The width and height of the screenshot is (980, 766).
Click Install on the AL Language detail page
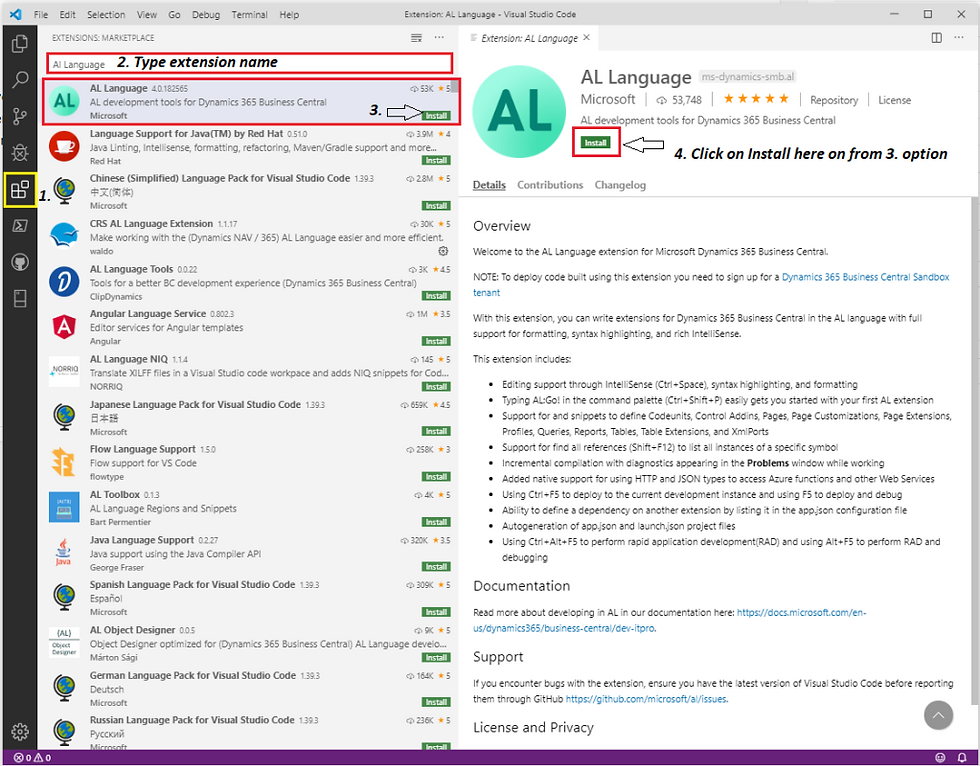coord(596,142)
